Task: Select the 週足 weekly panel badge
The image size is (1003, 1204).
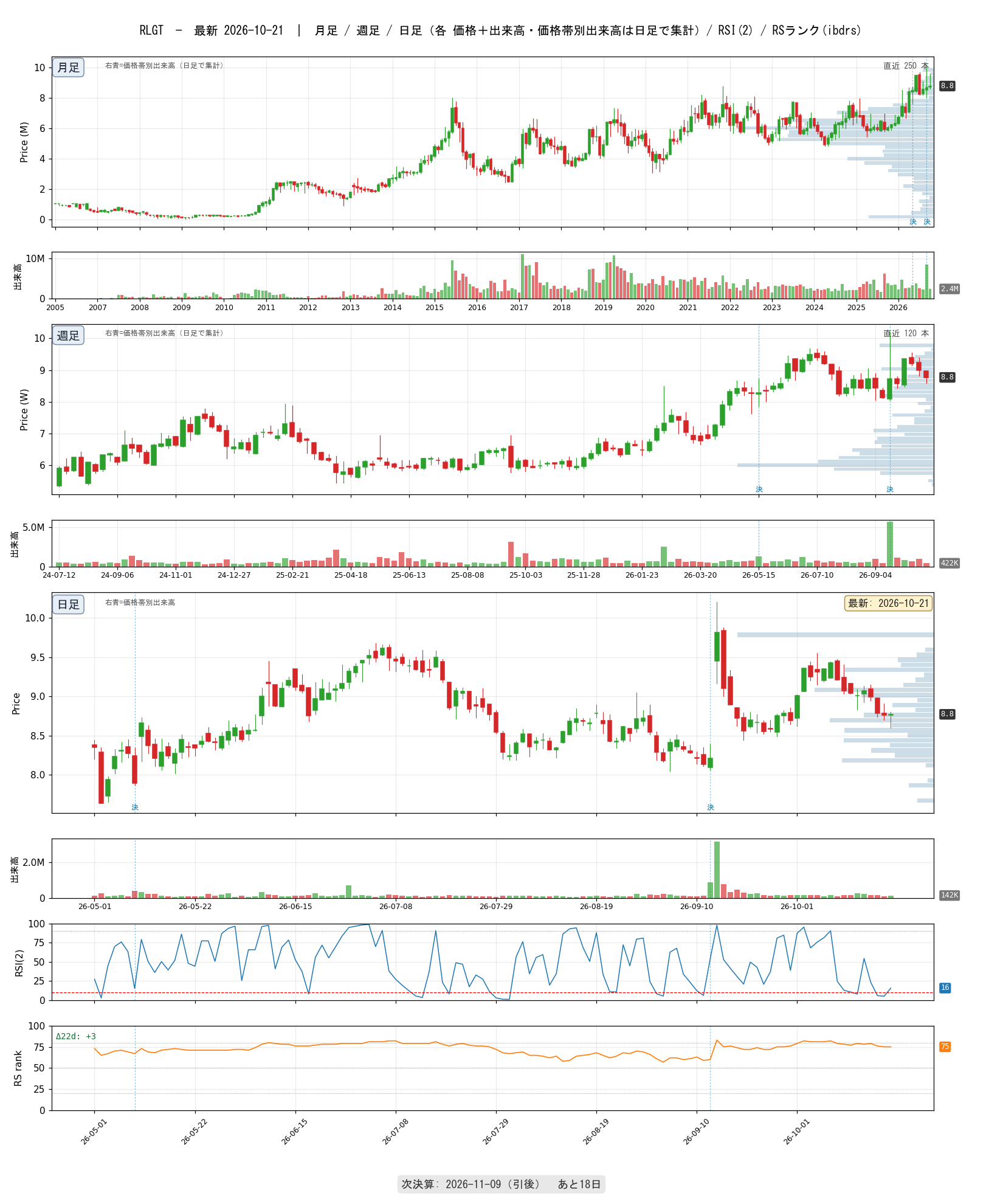Action: tap(68, 336)
